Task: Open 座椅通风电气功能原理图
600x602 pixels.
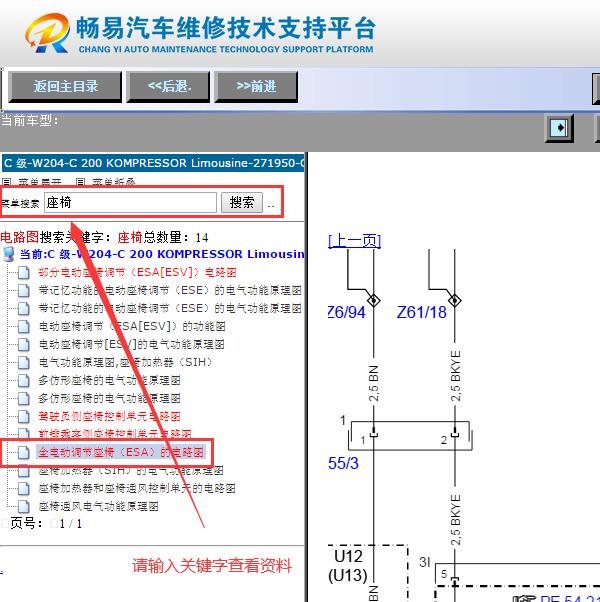Action: pyautogui.click(x=98, y=506)
